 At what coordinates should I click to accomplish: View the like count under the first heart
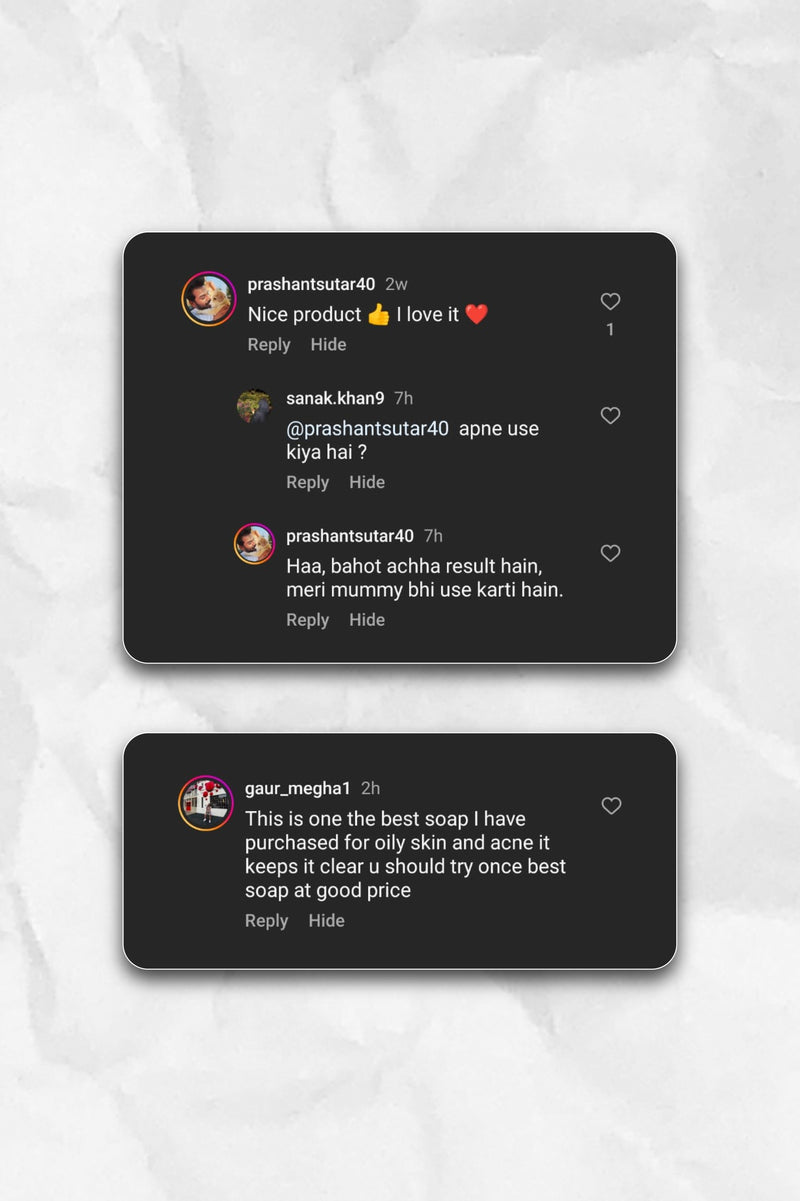[x=610, y=330]
